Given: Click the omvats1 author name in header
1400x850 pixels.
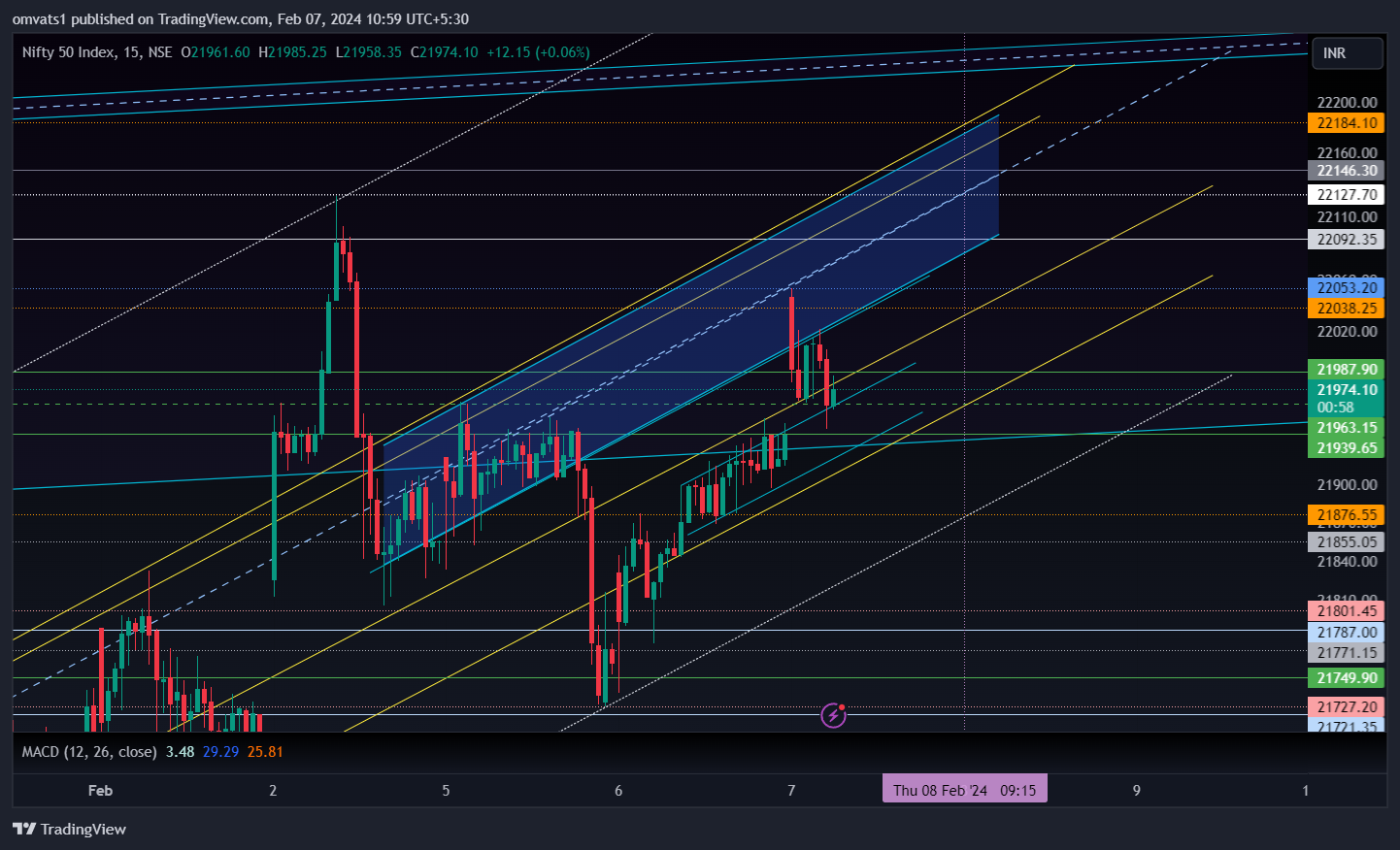Looking at the screenshot, I should [x=39, y=19].
